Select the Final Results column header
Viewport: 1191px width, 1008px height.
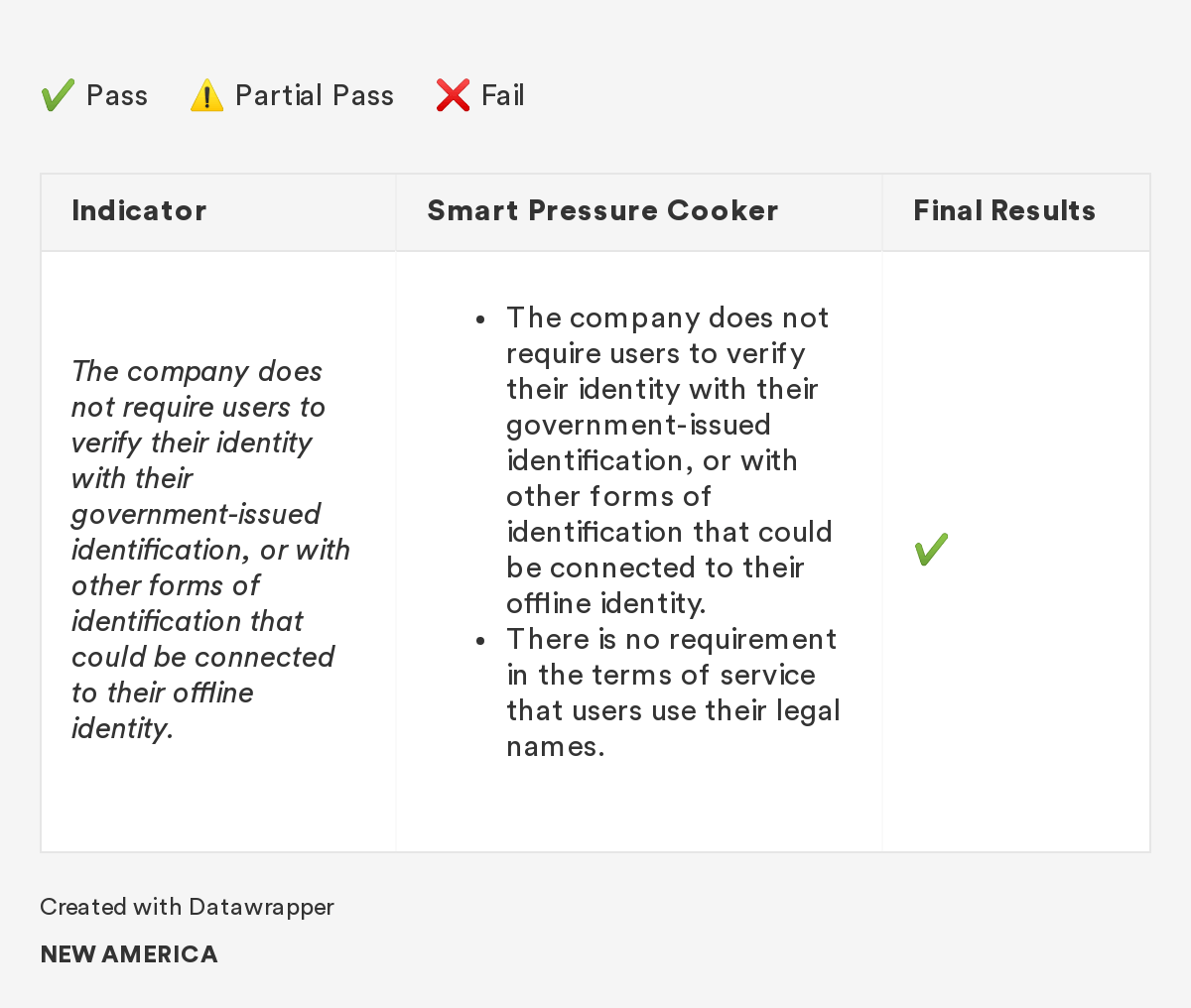pos(1004,210)
